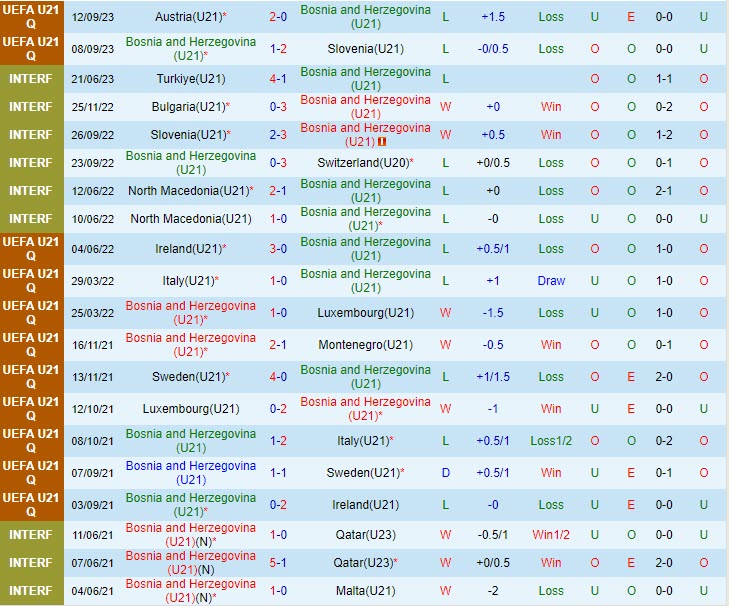Click the red card icon in the 26/09/22 row

[x=382, y=142]
